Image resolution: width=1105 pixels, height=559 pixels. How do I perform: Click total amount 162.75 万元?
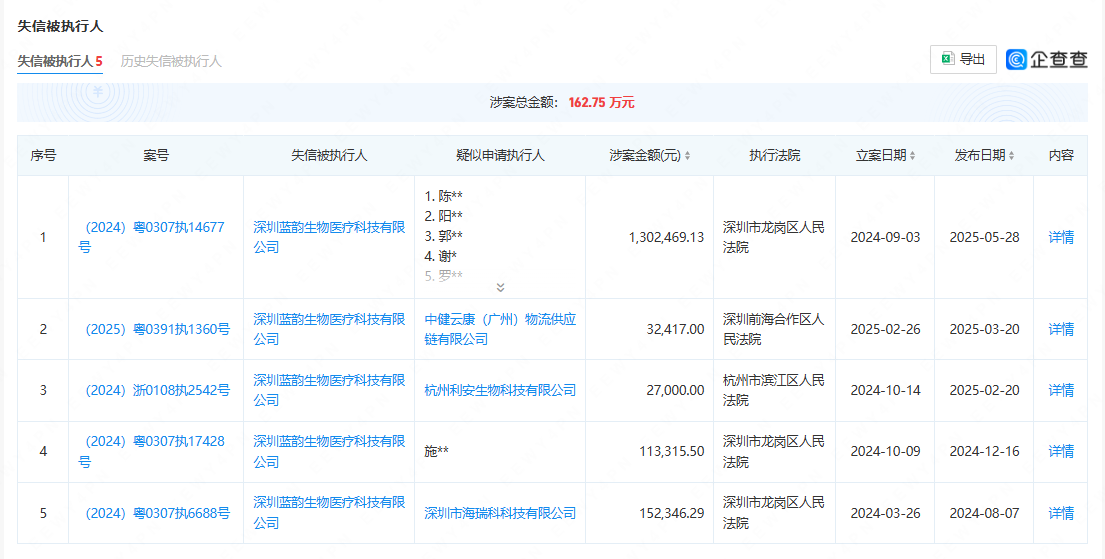601,103
